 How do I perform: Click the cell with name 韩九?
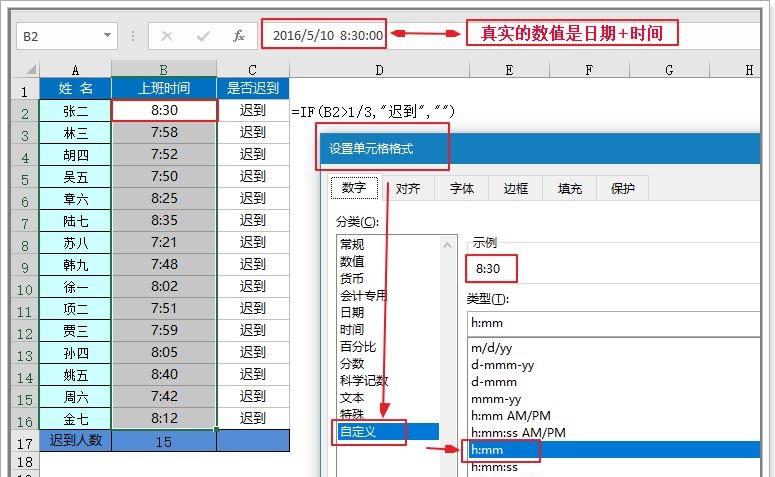75,265
